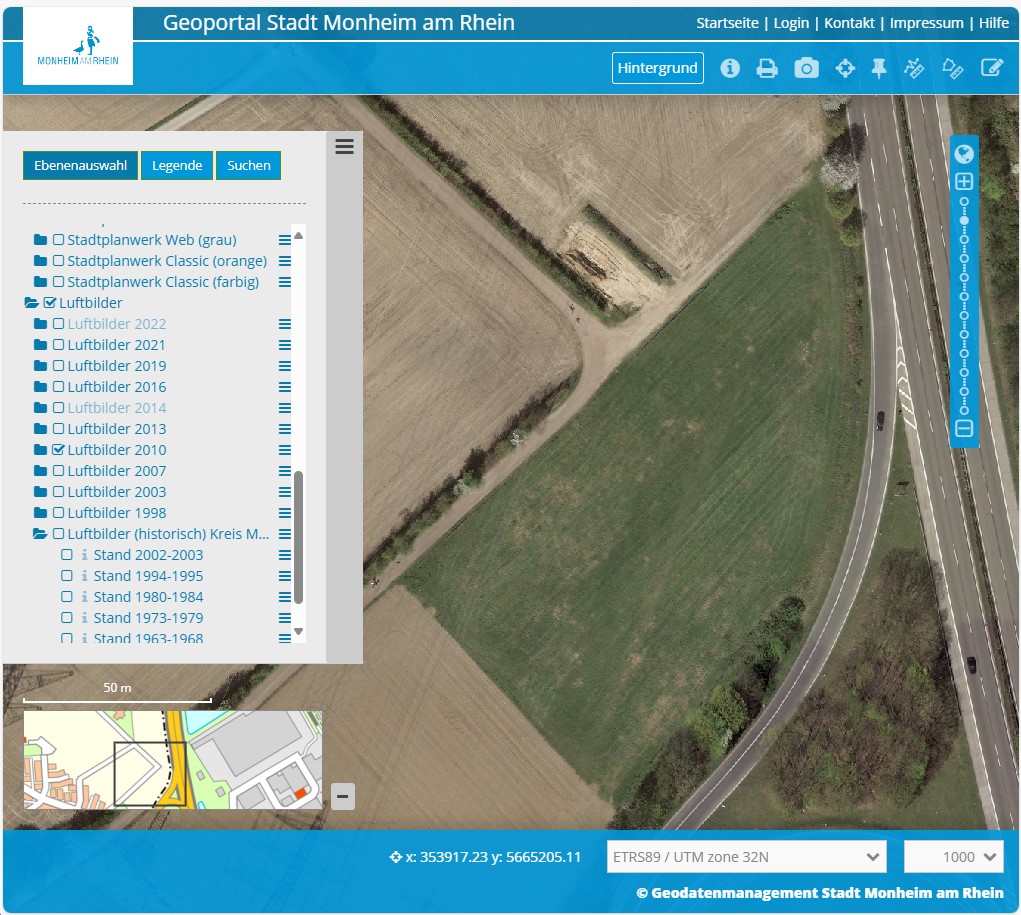Check the Stadtplanwerk Classic (farbig) layer

click(59, 281)
